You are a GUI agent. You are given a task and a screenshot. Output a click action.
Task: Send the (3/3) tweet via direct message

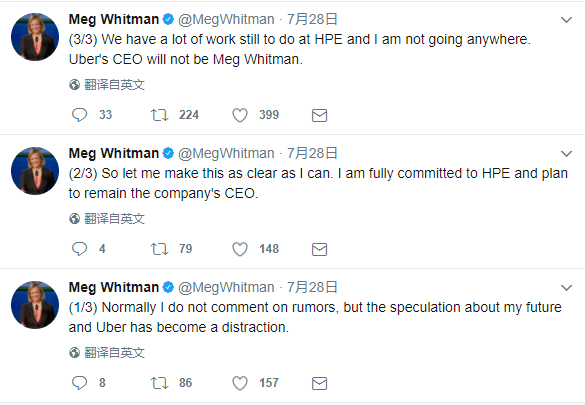click(319, 115)
